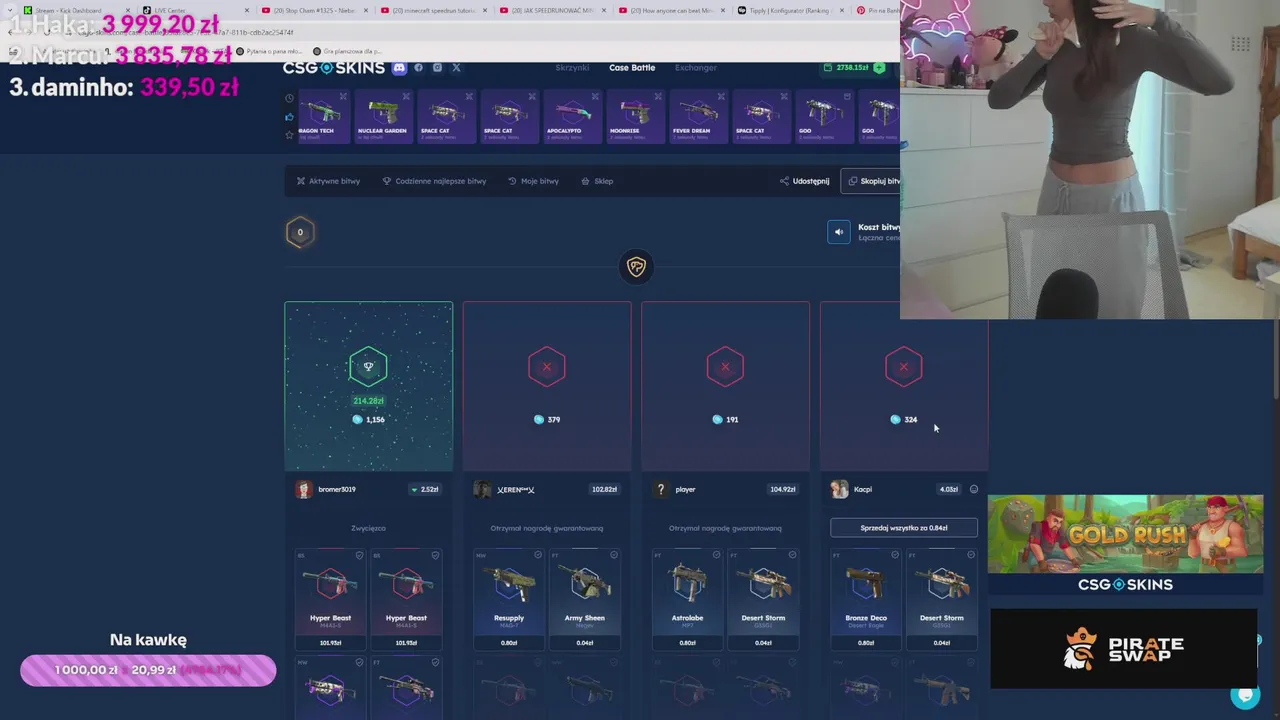Click the CSGOSKINS logo in header
Screen dimensions: 1280x720
(333, 68)
